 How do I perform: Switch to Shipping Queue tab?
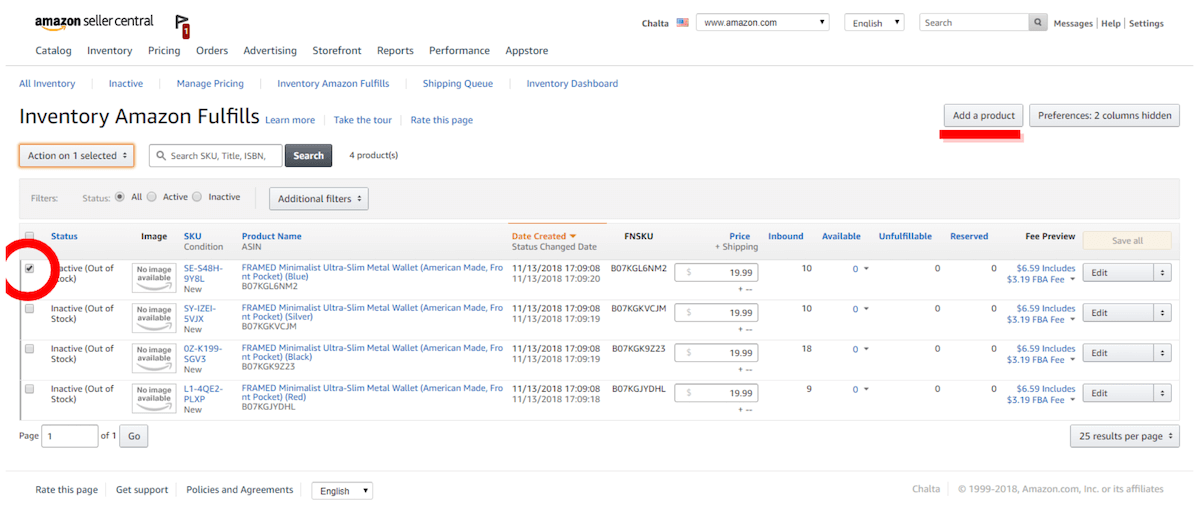pos(458,84)
